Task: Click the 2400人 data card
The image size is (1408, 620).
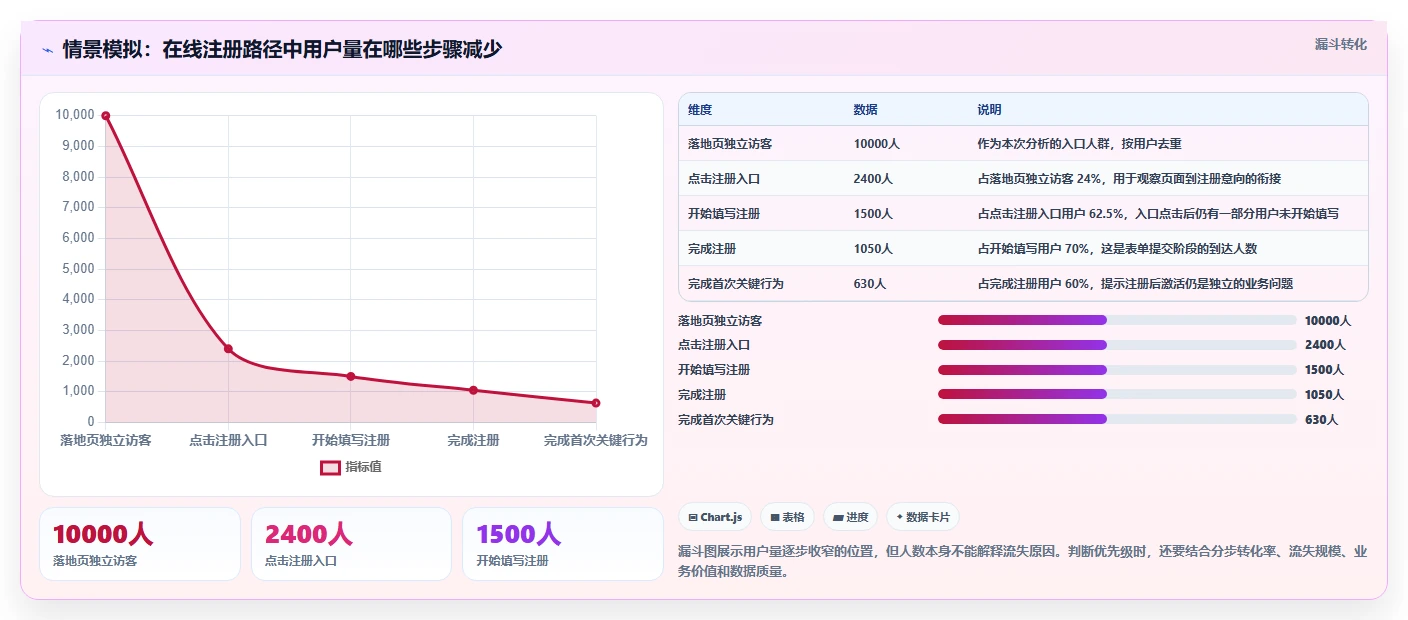Action: (x=351, y=544)
